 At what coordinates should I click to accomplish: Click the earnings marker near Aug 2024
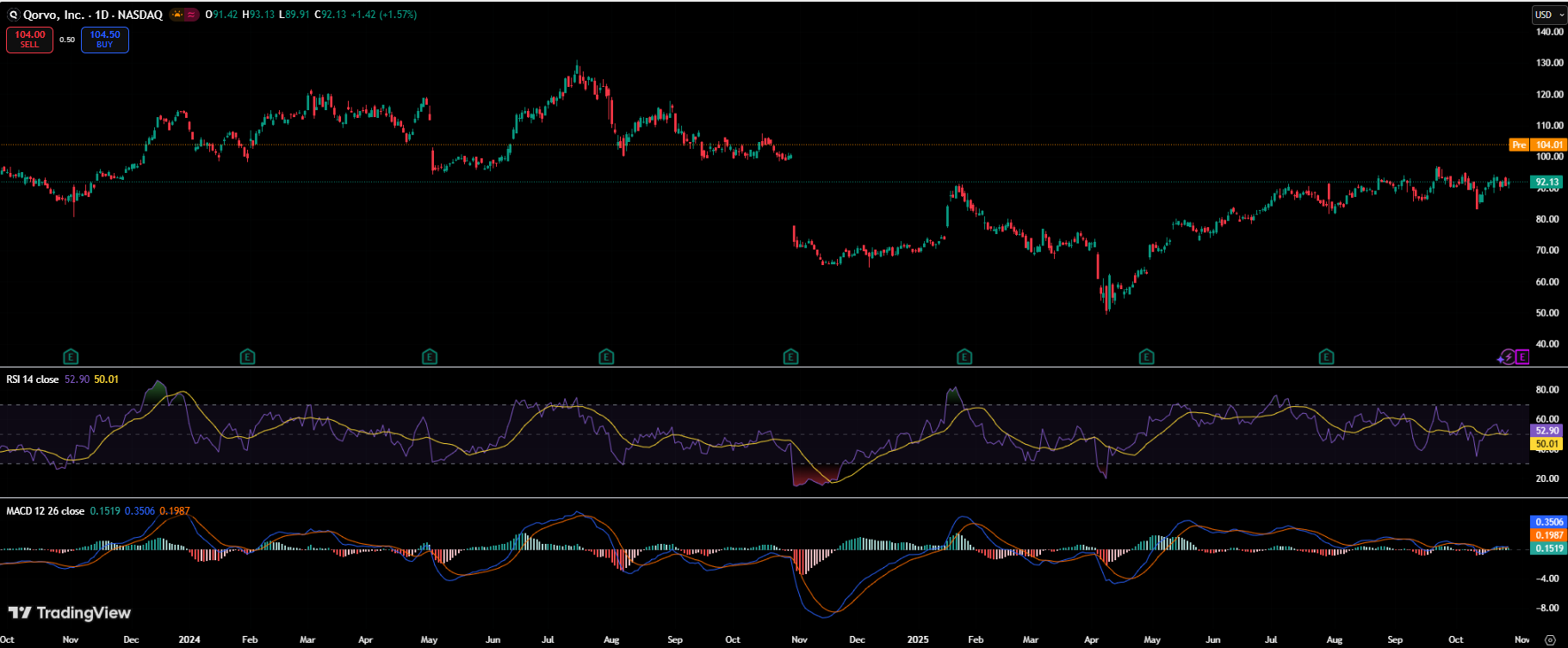click(x=606, y=357)
